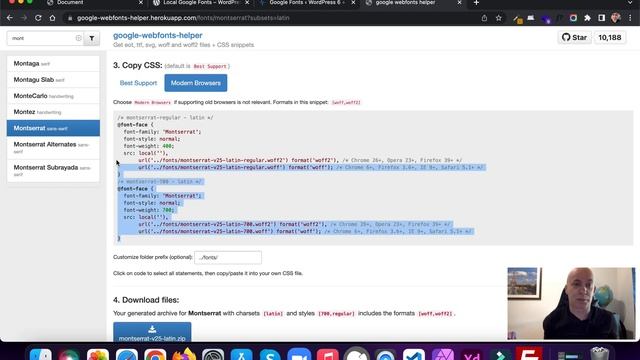Screen dimensions: 640x360
Task: Open FileZilla from the dock
Action: point(529,354)
